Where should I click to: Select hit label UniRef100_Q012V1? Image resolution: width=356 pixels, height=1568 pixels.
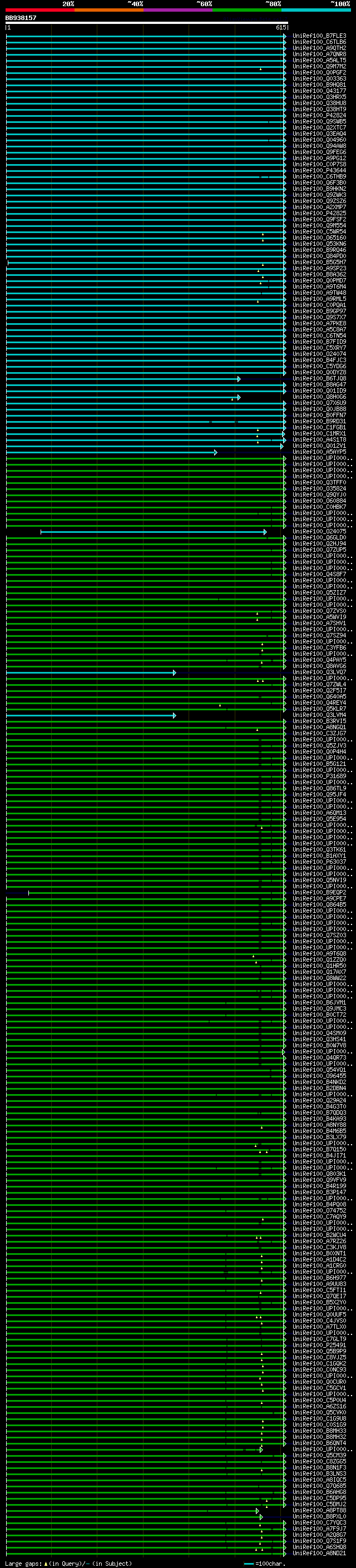pos(319,446)
